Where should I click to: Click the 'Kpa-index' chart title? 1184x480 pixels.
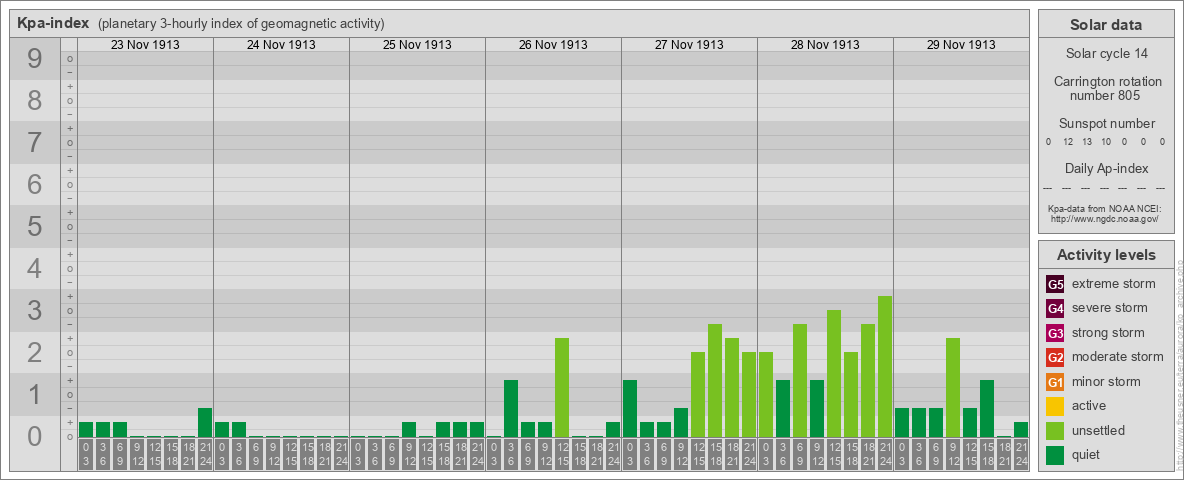click(54, 23)
